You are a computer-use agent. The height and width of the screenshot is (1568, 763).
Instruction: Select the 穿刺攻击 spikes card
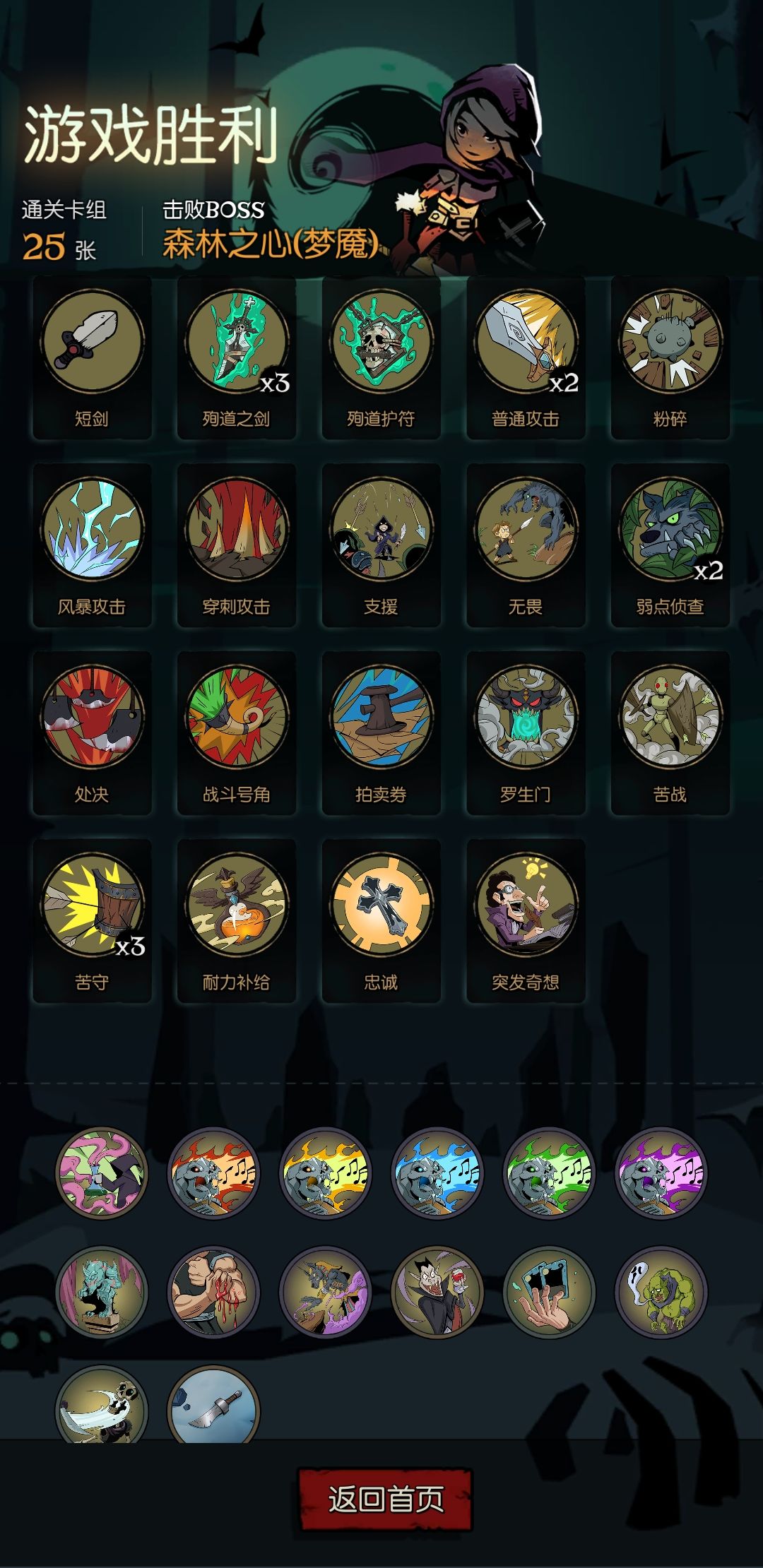tap(237, 545)
